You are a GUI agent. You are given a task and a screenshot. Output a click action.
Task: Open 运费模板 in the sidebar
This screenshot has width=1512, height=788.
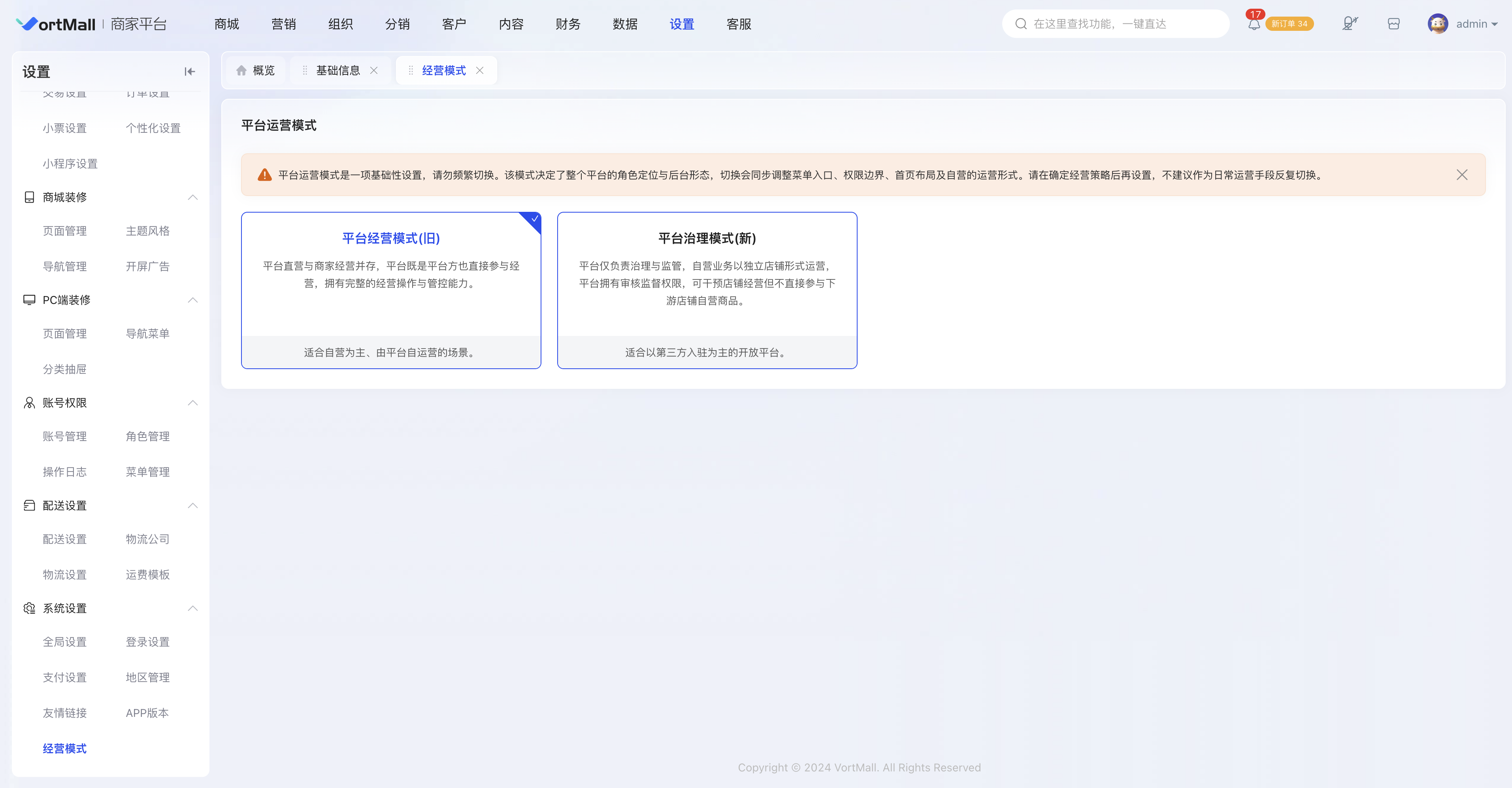coord(148,575)
